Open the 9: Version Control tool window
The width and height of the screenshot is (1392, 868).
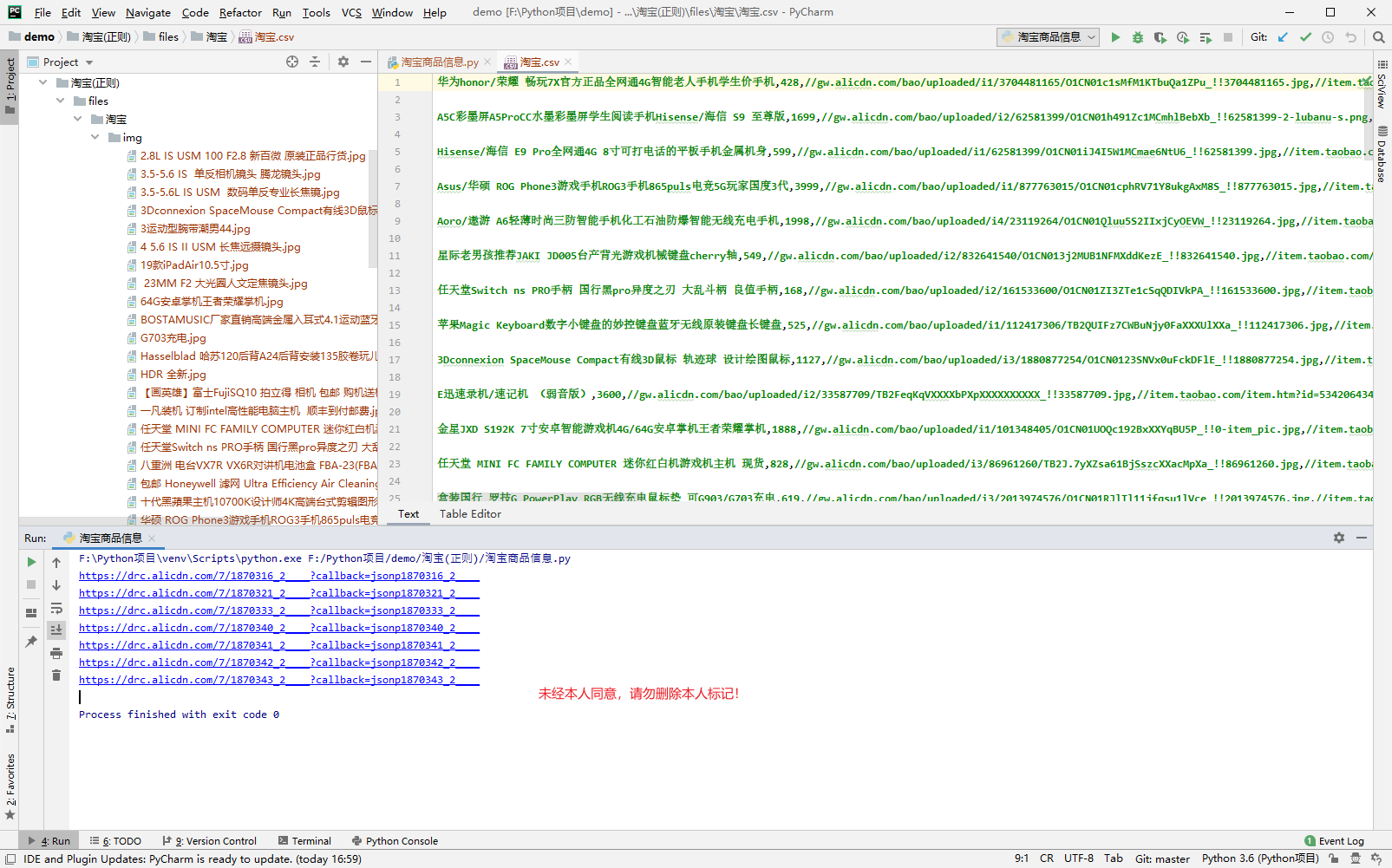(x=209, y=841)
